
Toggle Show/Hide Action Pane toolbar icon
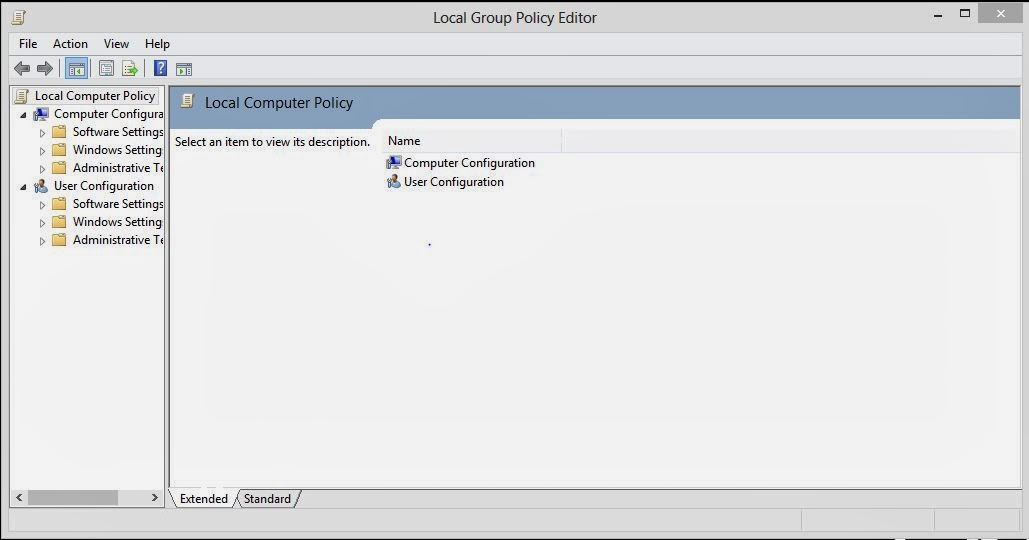pos(184,69)
